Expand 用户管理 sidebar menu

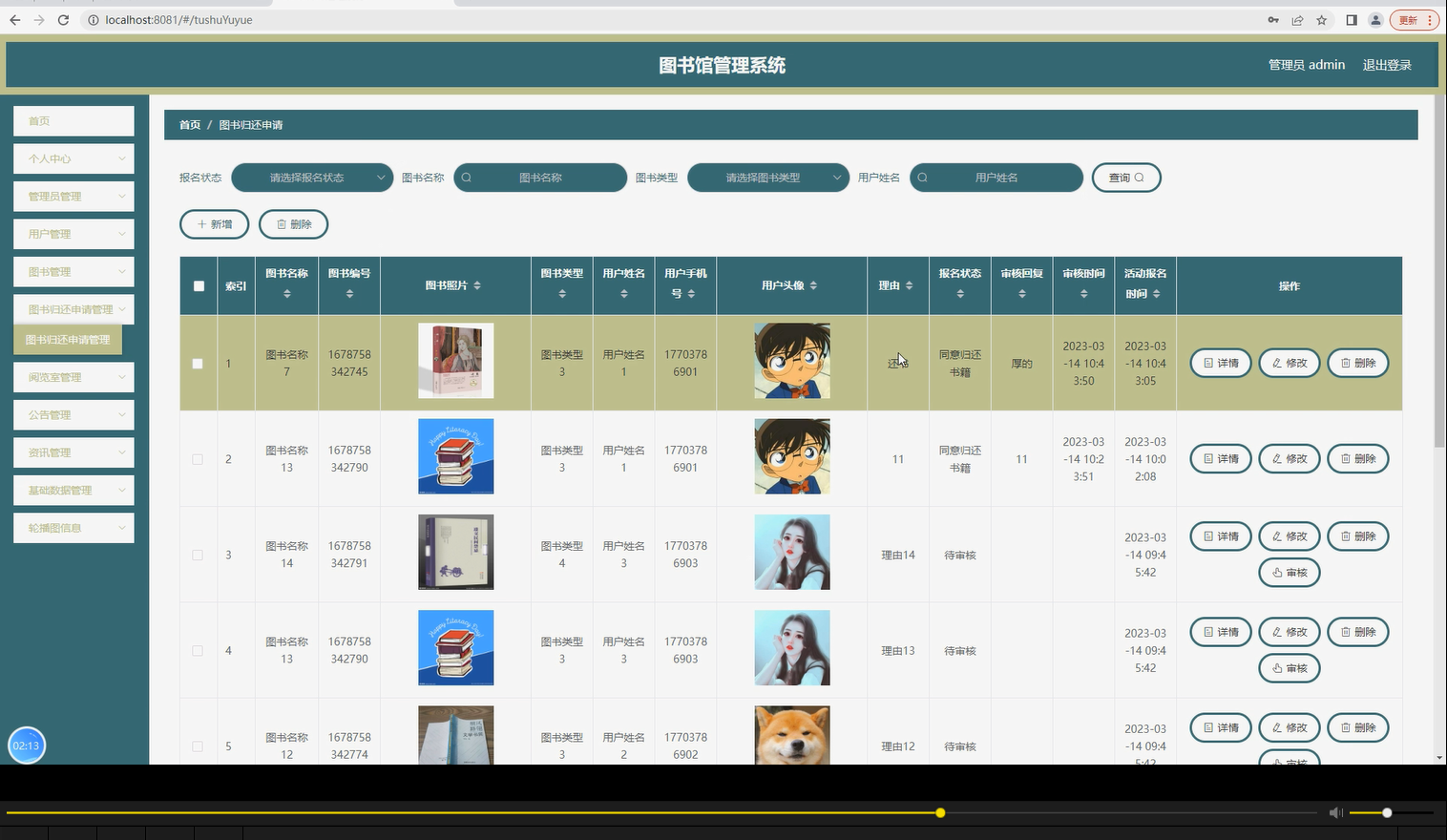73,234
